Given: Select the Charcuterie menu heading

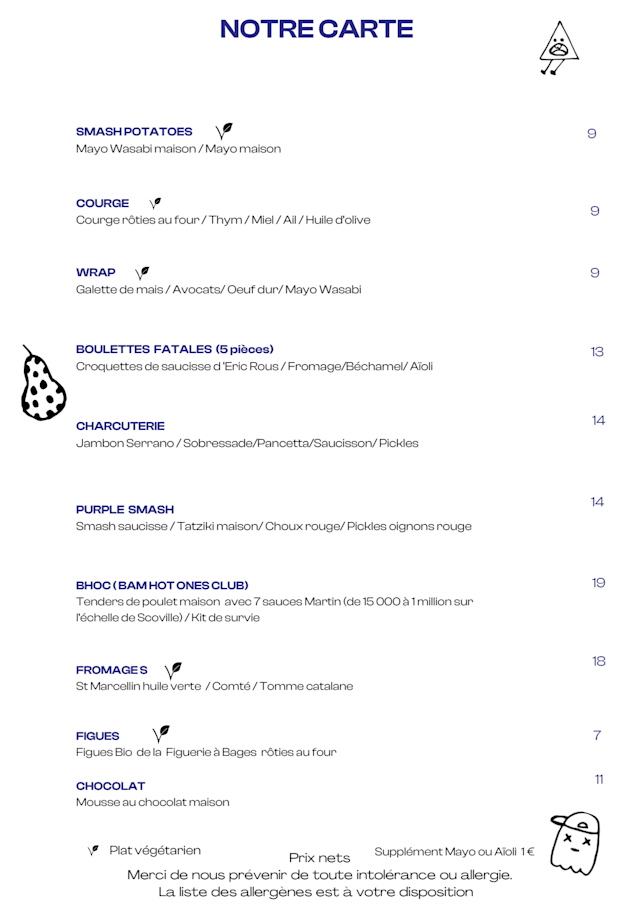Looking at the screenshot, I should click(120, 426).
